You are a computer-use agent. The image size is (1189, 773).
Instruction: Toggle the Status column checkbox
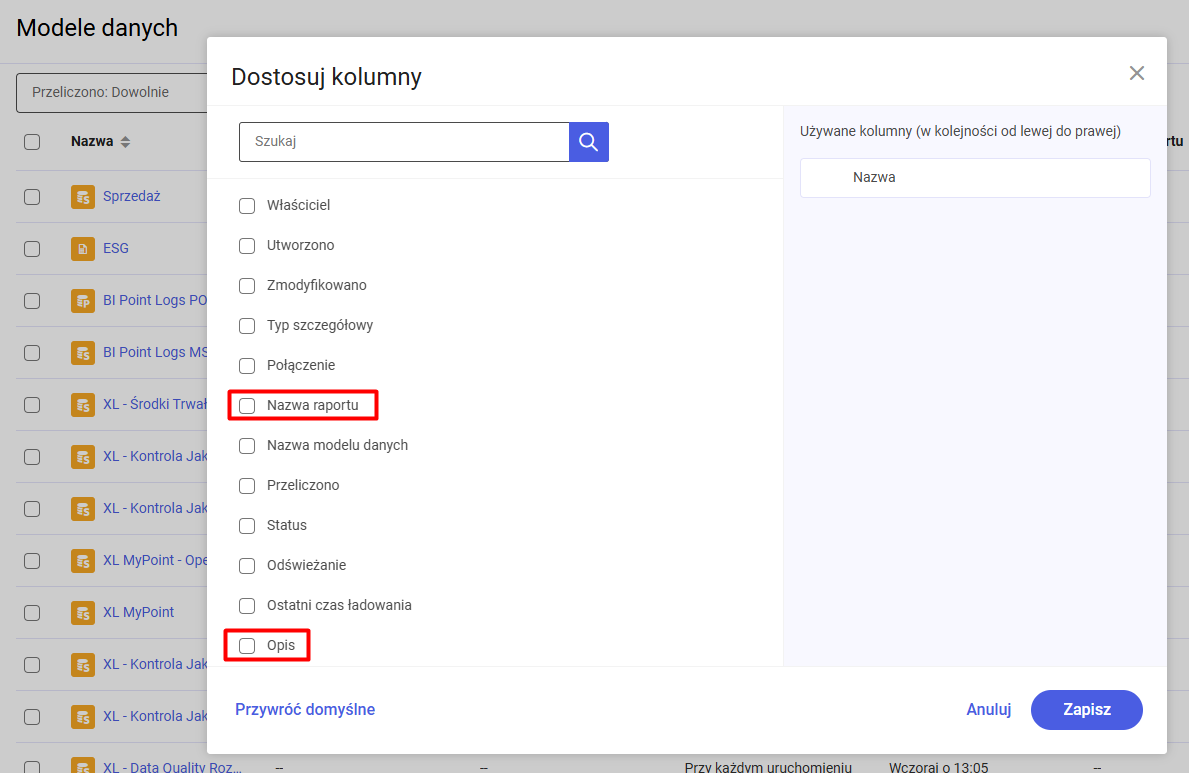point(247,526)
